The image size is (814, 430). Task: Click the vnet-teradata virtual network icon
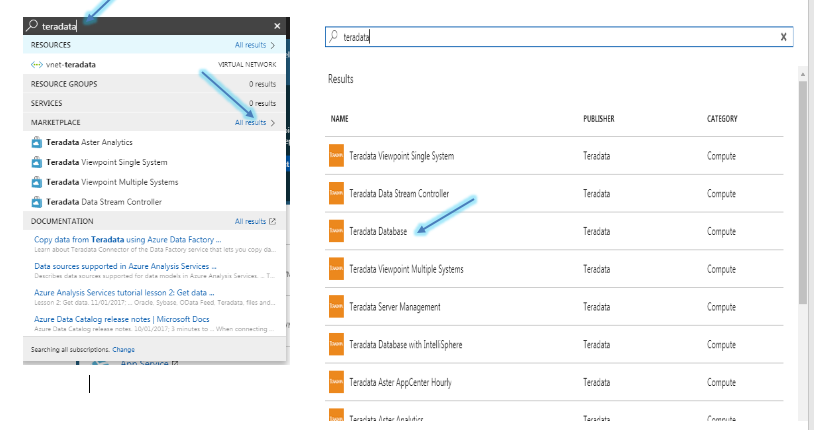coord(36,64)
